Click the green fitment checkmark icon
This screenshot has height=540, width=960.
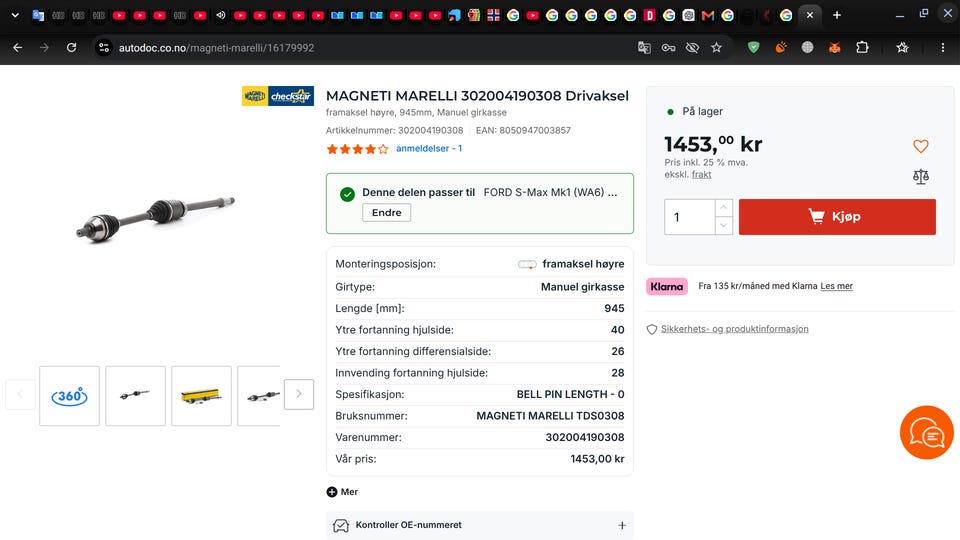(347, 195)
